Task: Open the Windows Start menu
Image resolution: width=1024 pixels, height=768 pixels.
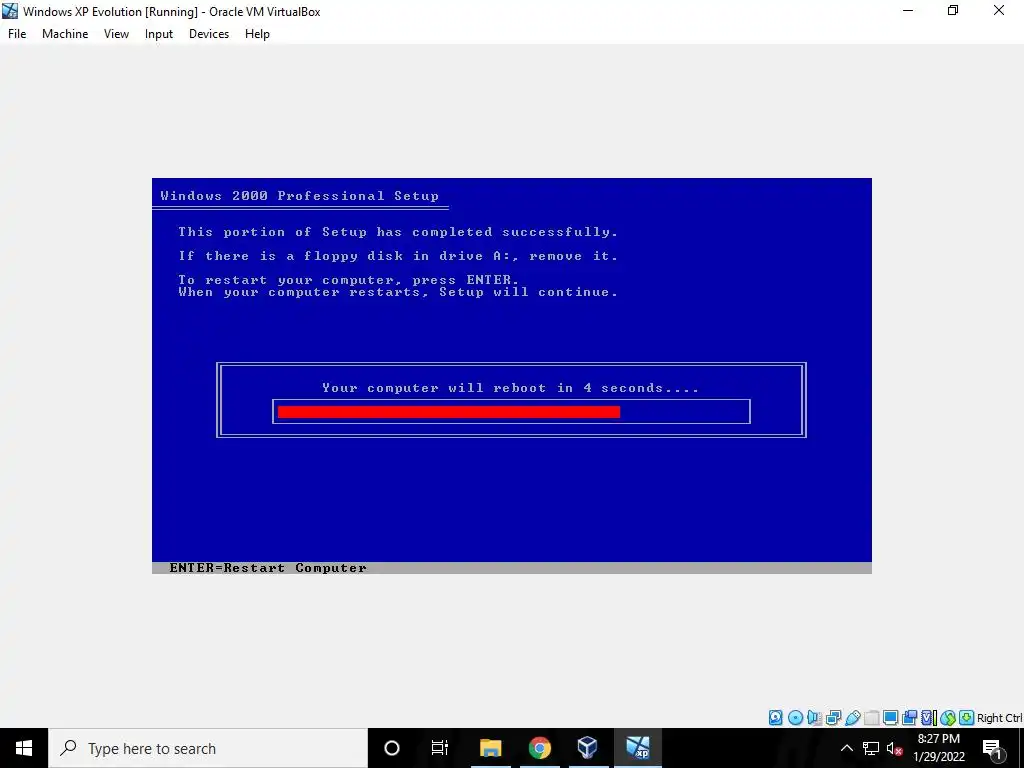Action: (x=24, y=748)
